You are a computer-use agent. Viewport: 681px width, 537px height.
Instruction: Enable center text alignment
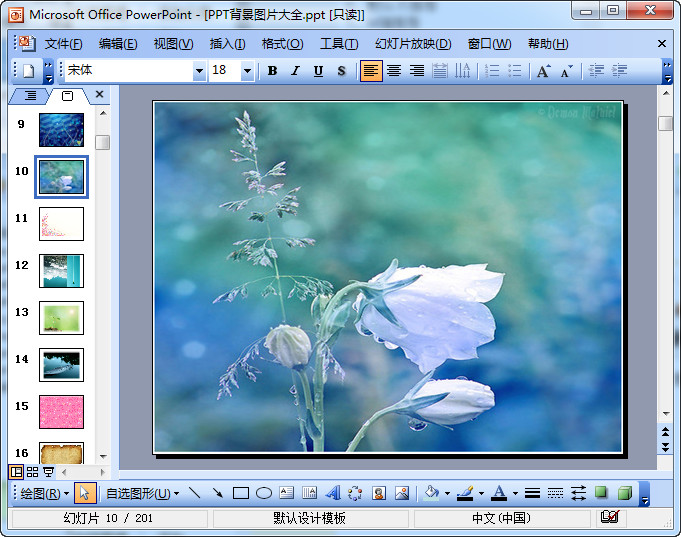tap(394, 71)
